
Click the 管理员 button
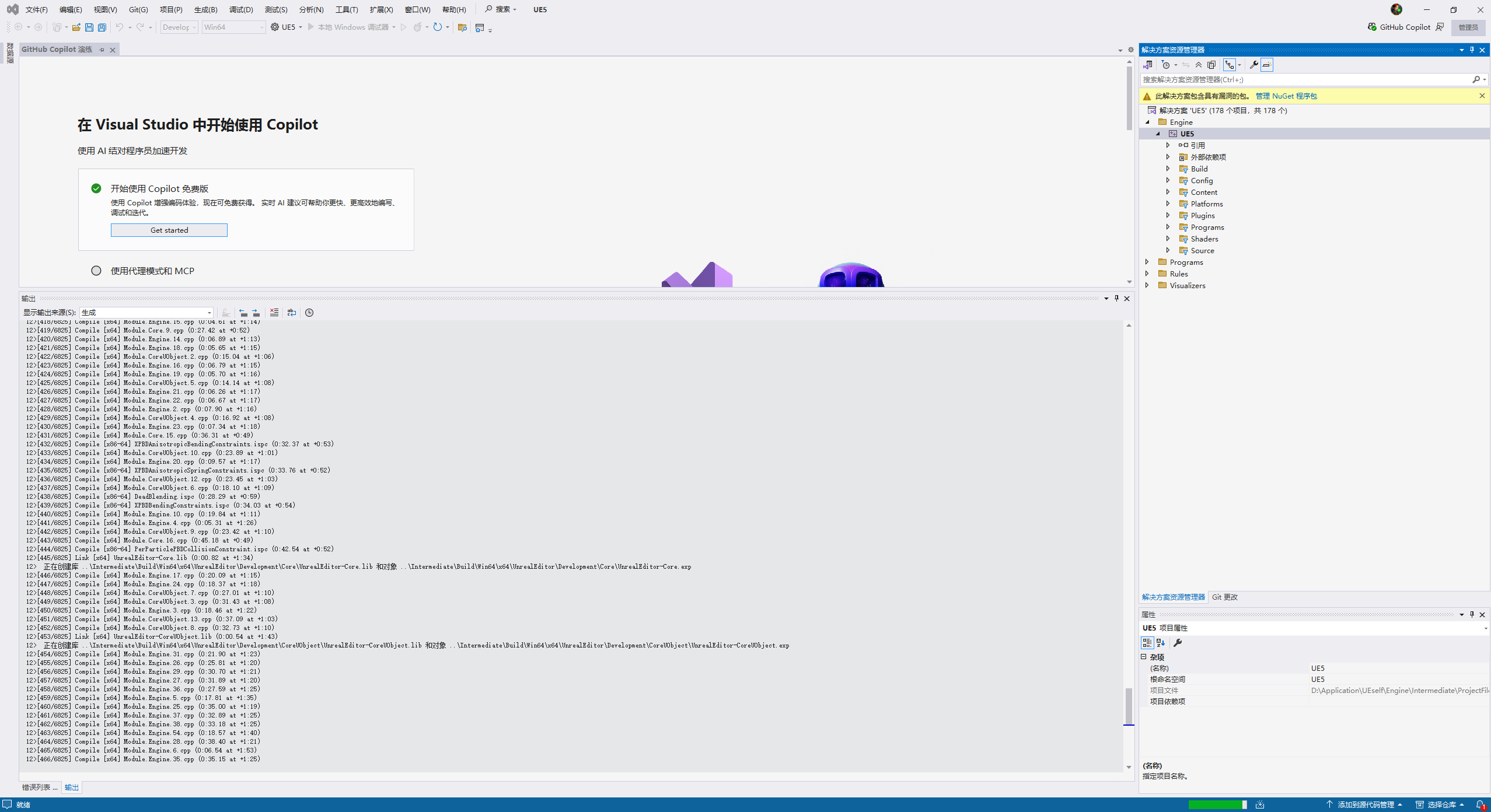click(1468, 27)
